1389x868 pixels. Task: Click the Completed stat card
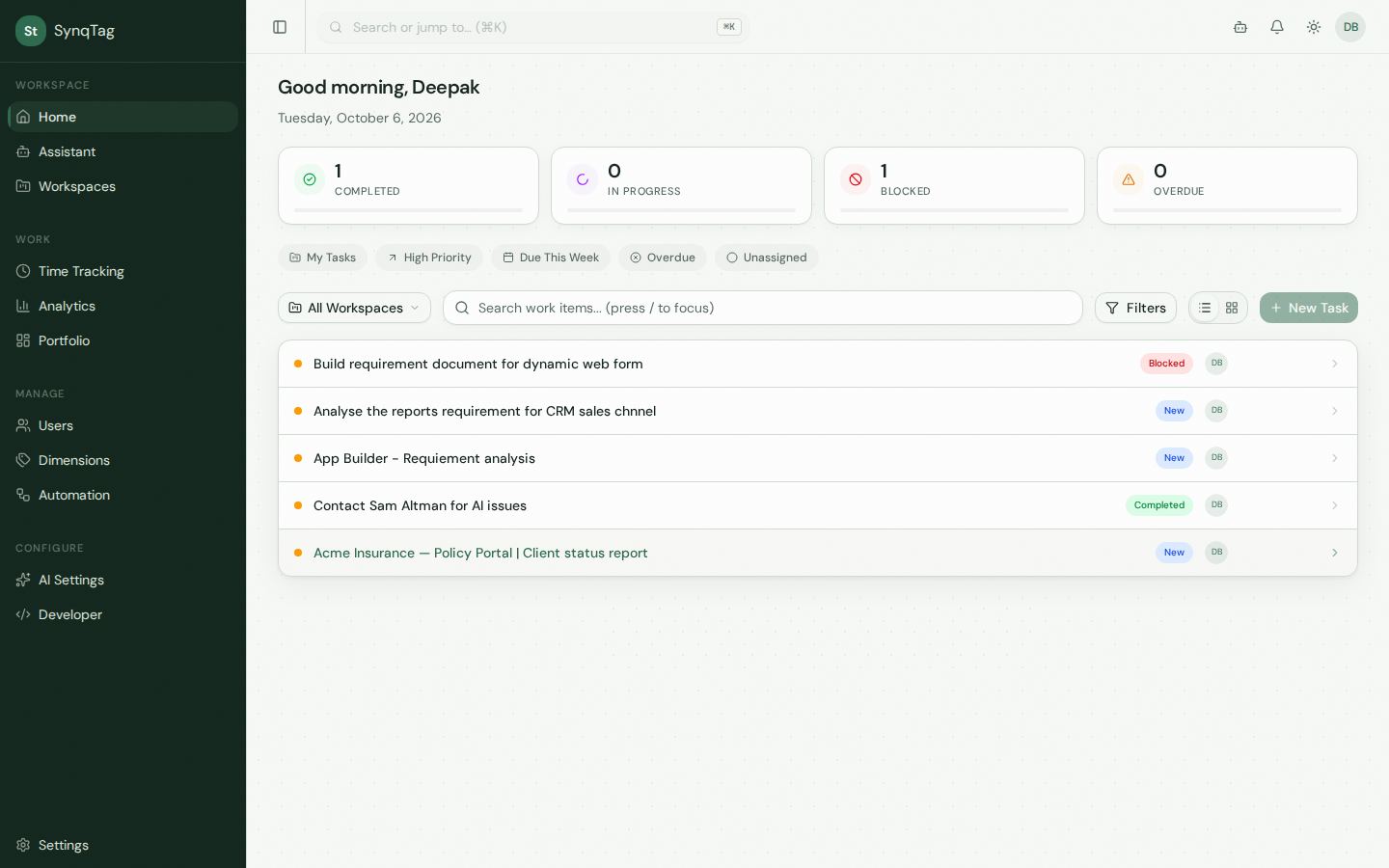408,185
